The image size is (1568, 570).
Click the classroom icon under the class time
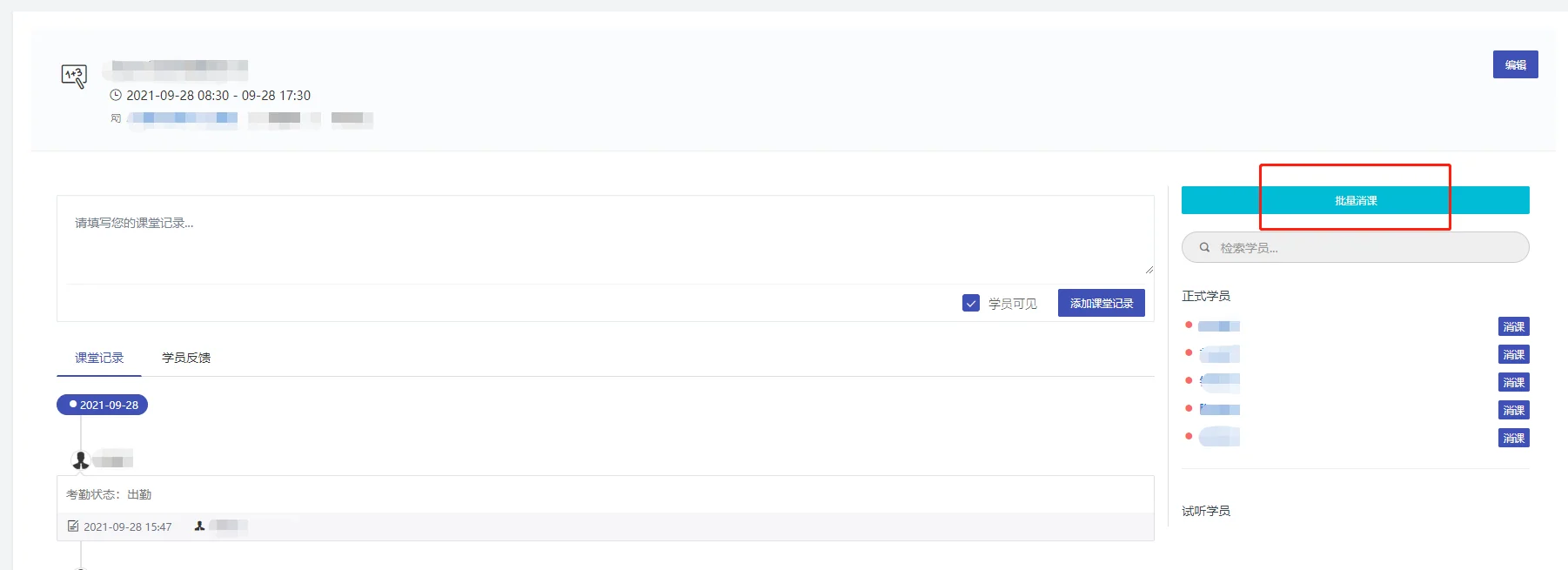pyautogui.click(x=116, y=118)
